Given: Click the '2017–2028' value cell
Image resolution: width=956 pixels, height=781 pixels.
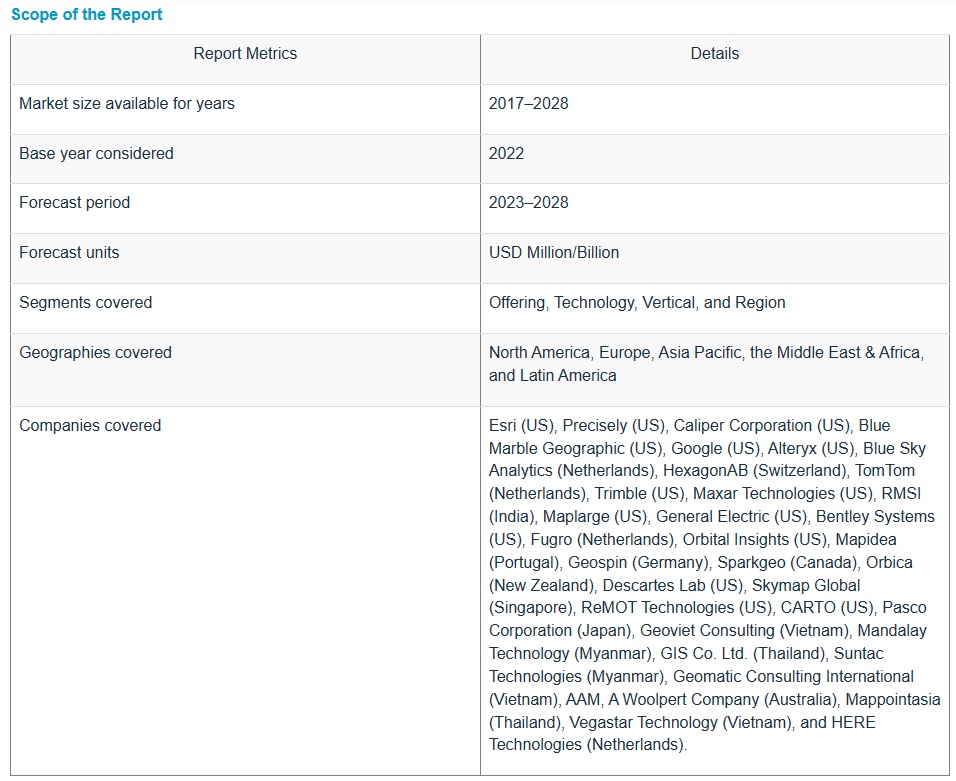Looking at the screenshot, I should [528, 104].
